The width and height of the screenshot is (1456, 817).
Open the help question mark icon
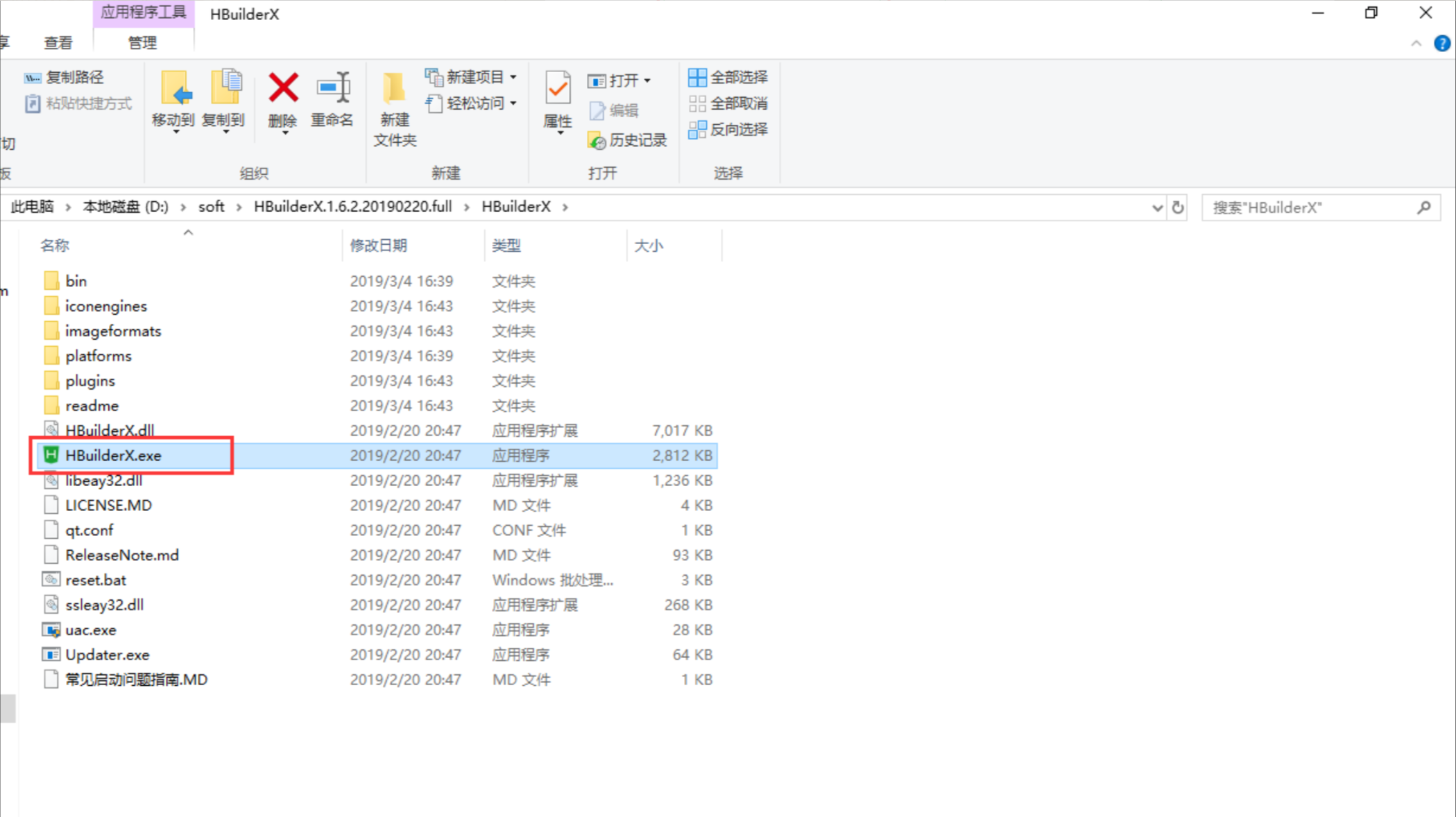[1441, 44]
